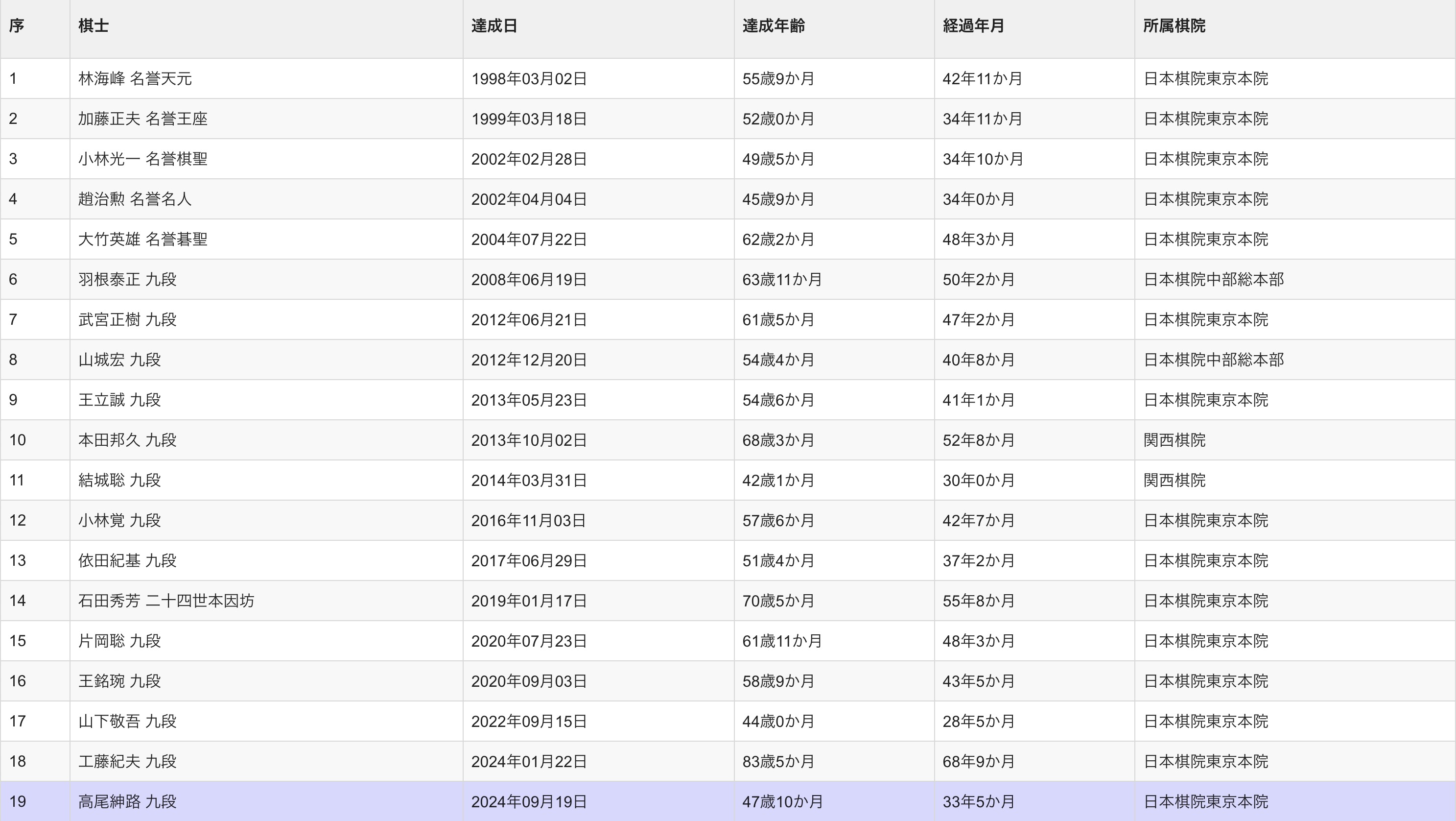Select 武宮正樹 九段 cell
This screenshot has height=821, width=1456.
point(127,319)
